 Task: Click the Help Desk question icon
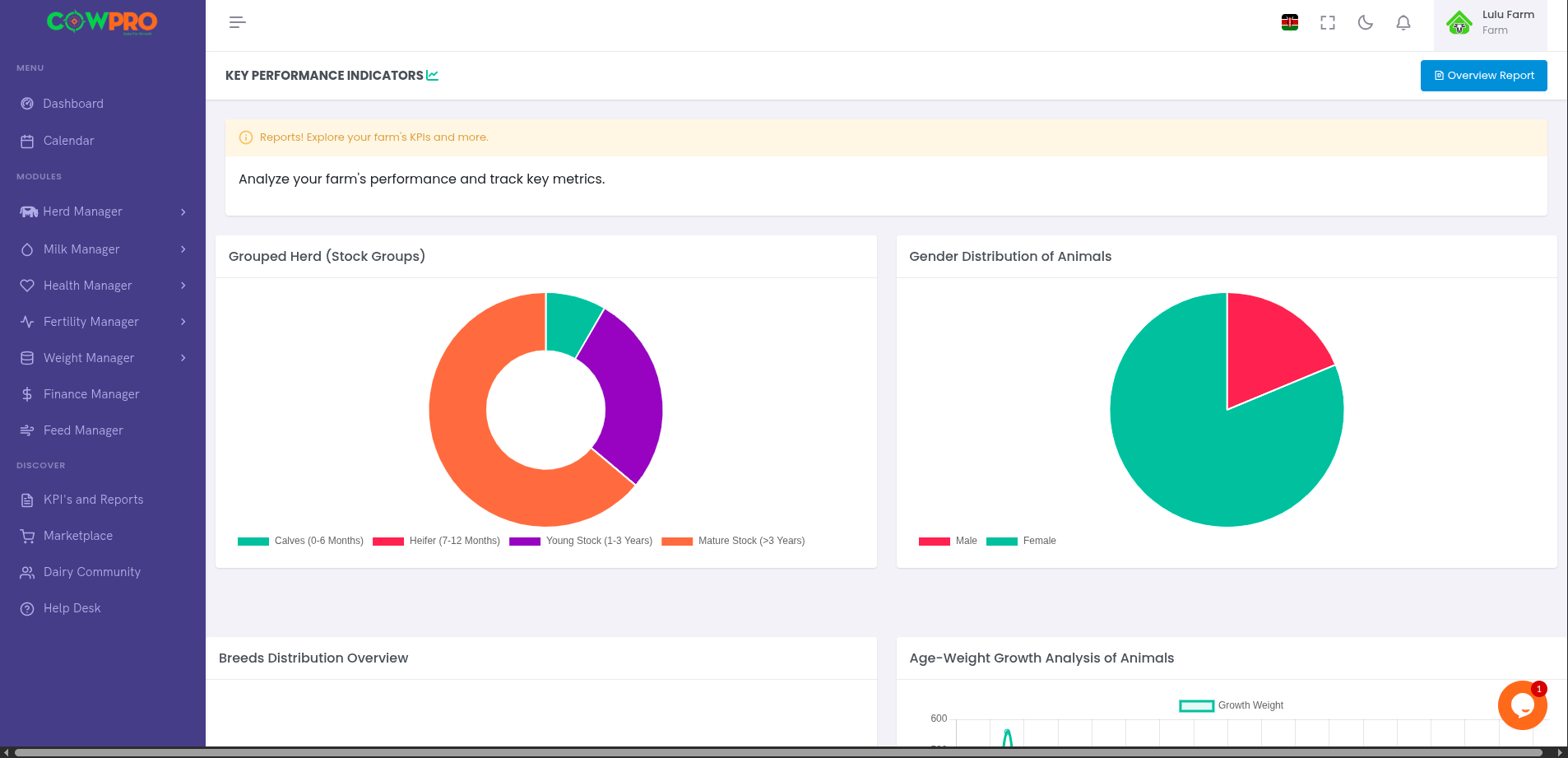click(x=27, y=608)
